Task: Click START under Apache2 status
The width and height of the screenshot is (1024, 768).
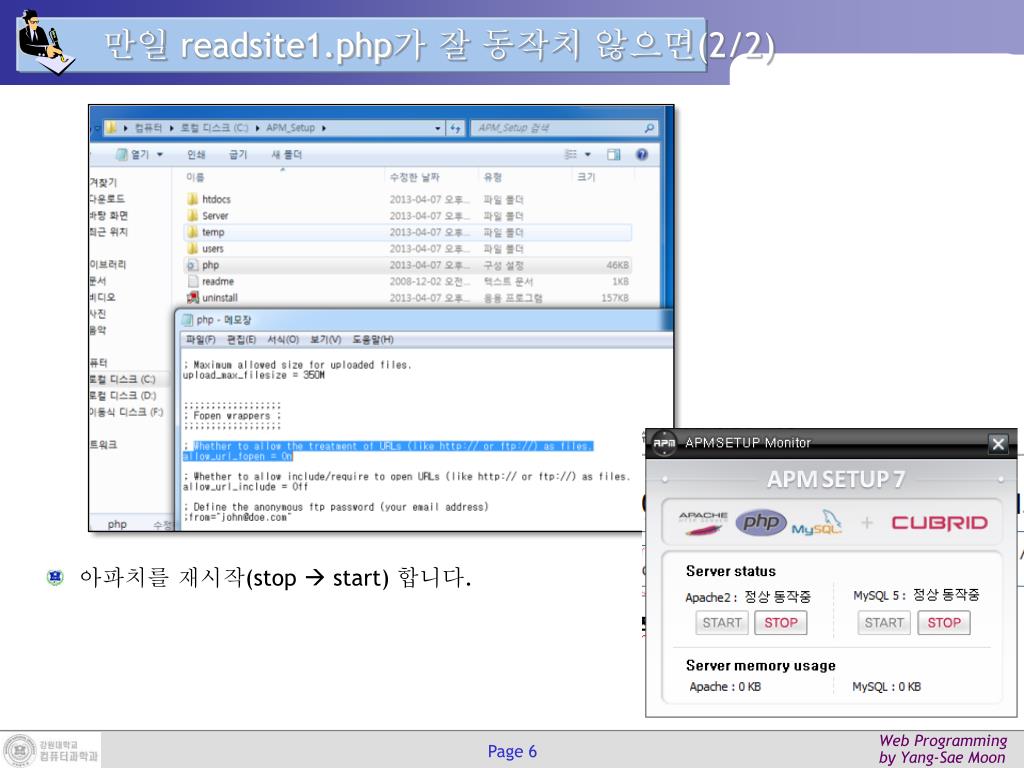Action: coord(722,623)
